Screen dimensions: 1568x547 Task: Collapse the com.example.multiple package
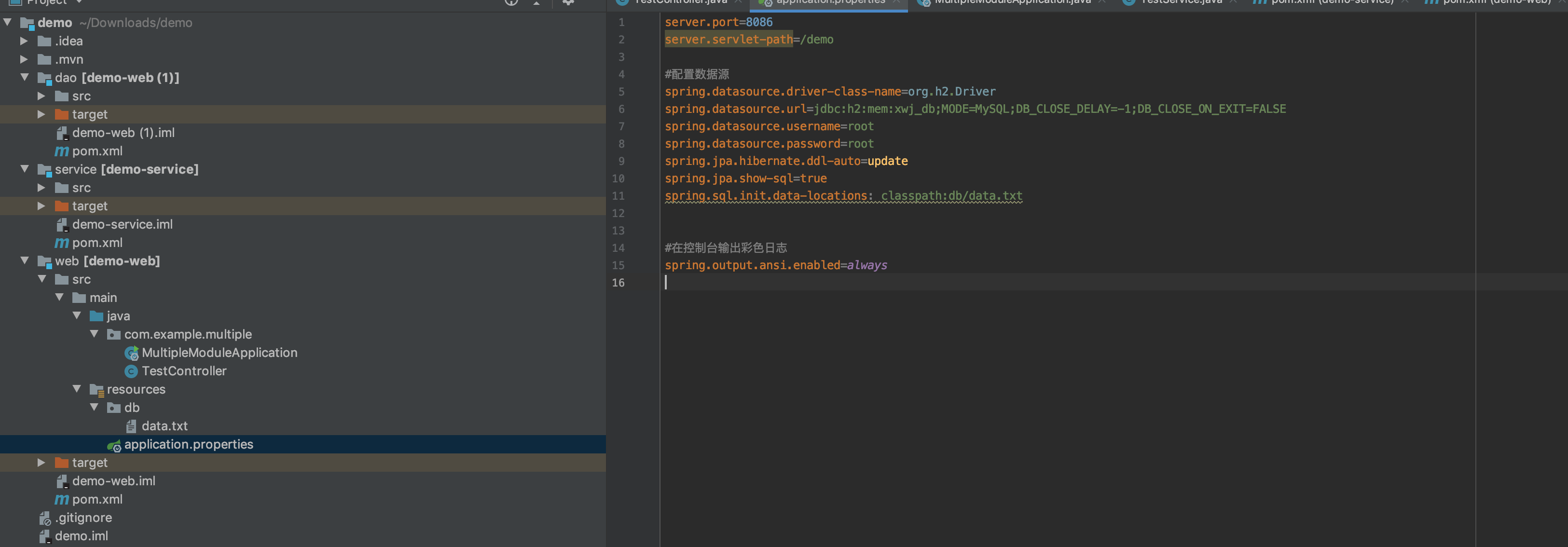pyautogui.click(x=94, y=334)
